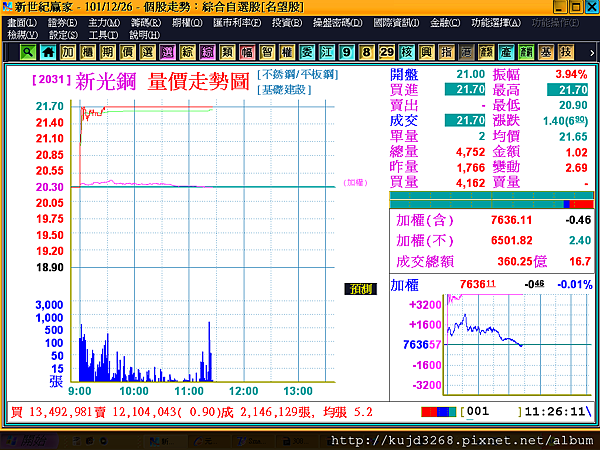The height and width of the screenshot is (450, 600).
Task: Open the 檢視(V) menu
Action: pyautogui.click(x=23, y=35)
